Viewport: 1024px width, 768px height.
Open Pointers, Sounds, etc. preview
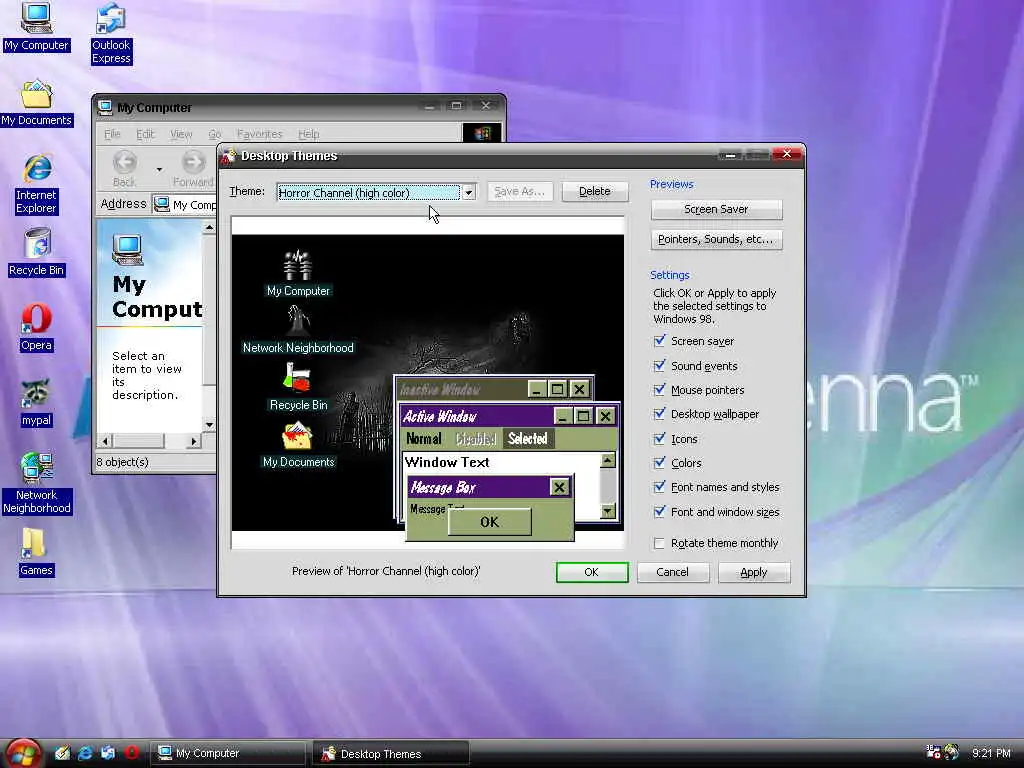716,239
